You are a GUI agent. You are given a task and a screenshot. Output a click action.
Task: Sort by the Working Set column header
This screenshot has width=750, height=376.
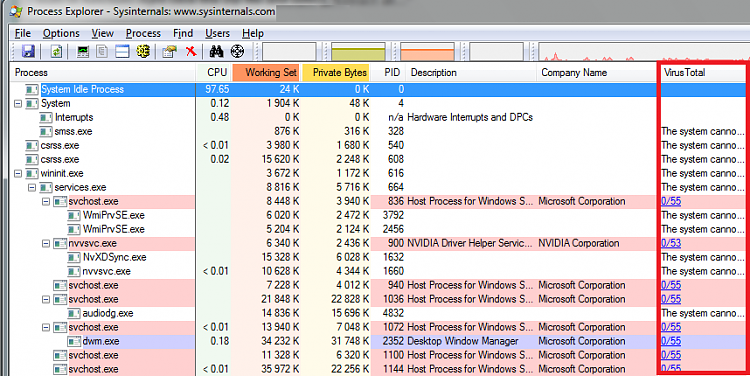click(x=266, y=73)
